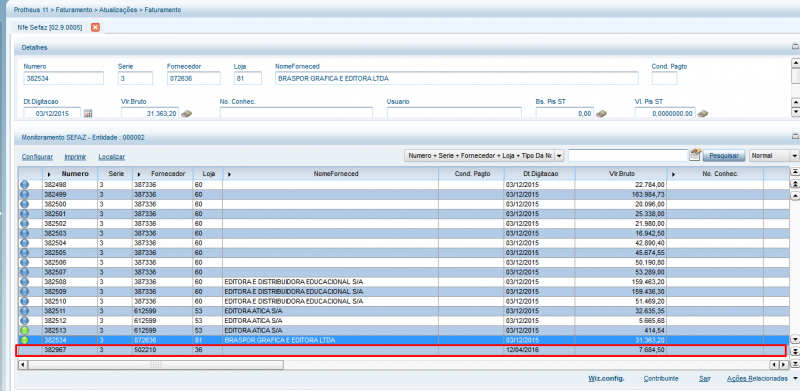Screen dimensions: 800x391
Task: Select blue status icon for row 382502
Action: (24, 224)
